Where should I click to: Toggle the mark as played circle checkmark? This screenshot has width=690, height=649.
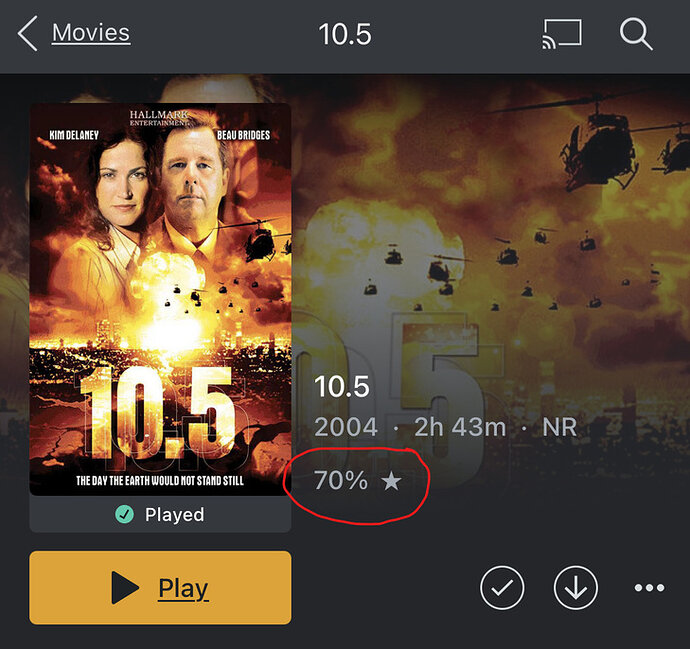click(502, 588)
